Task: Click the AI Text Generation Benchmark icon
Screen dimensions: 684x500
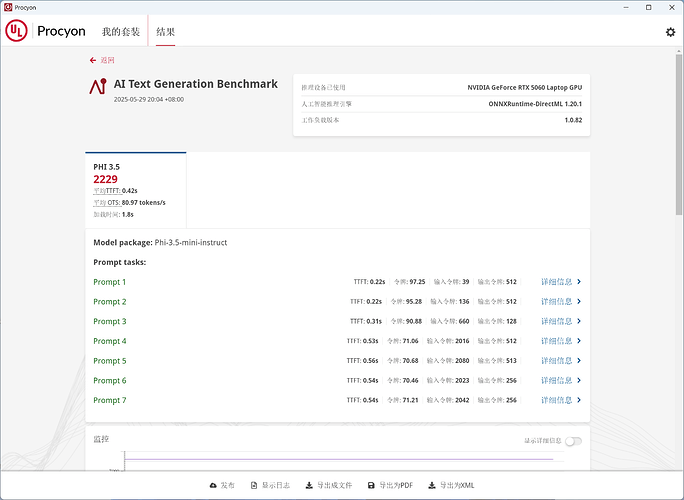Action: (98, 86)
